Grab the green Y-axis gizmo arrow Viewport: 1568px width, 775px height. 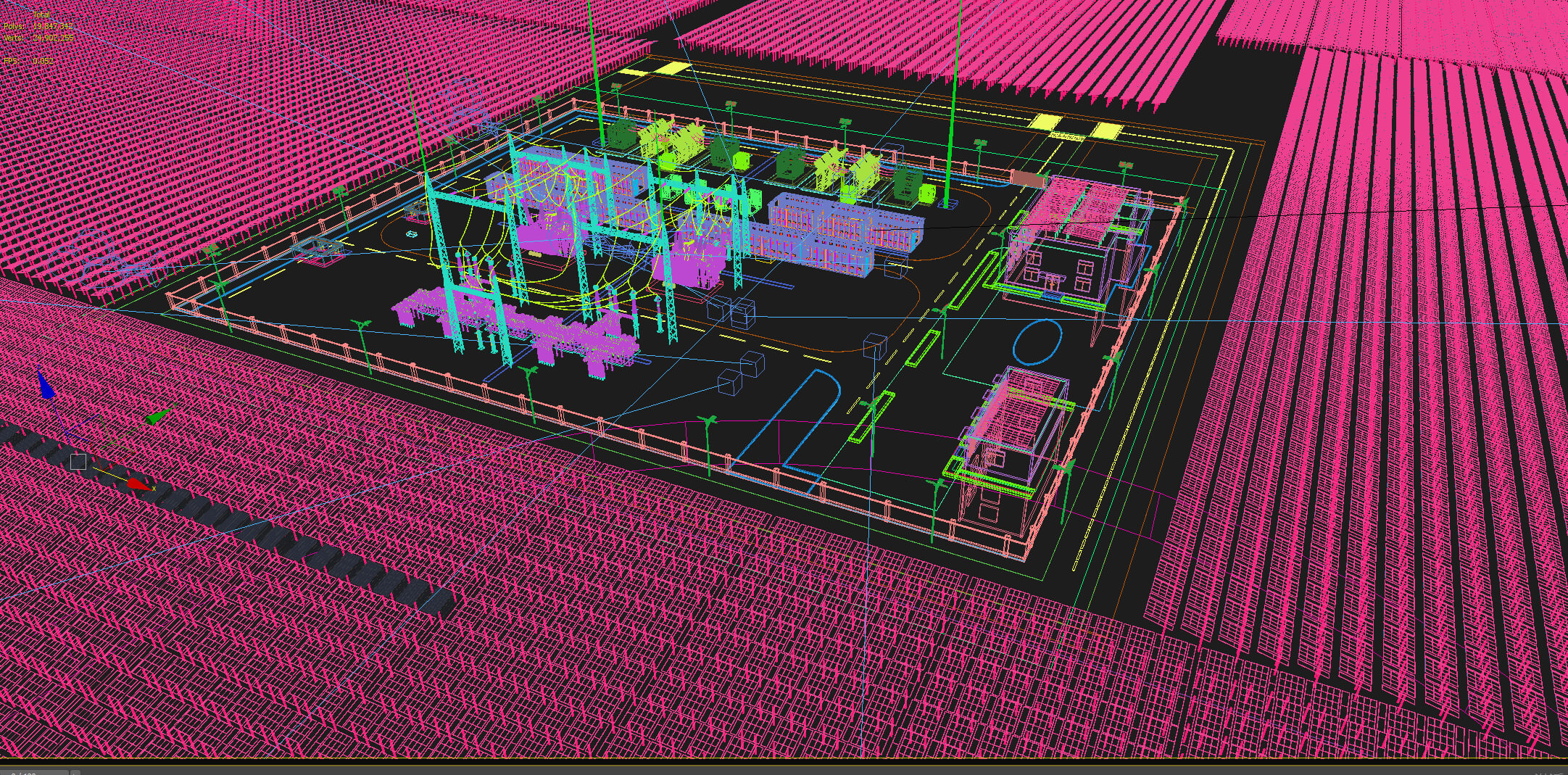159,416
